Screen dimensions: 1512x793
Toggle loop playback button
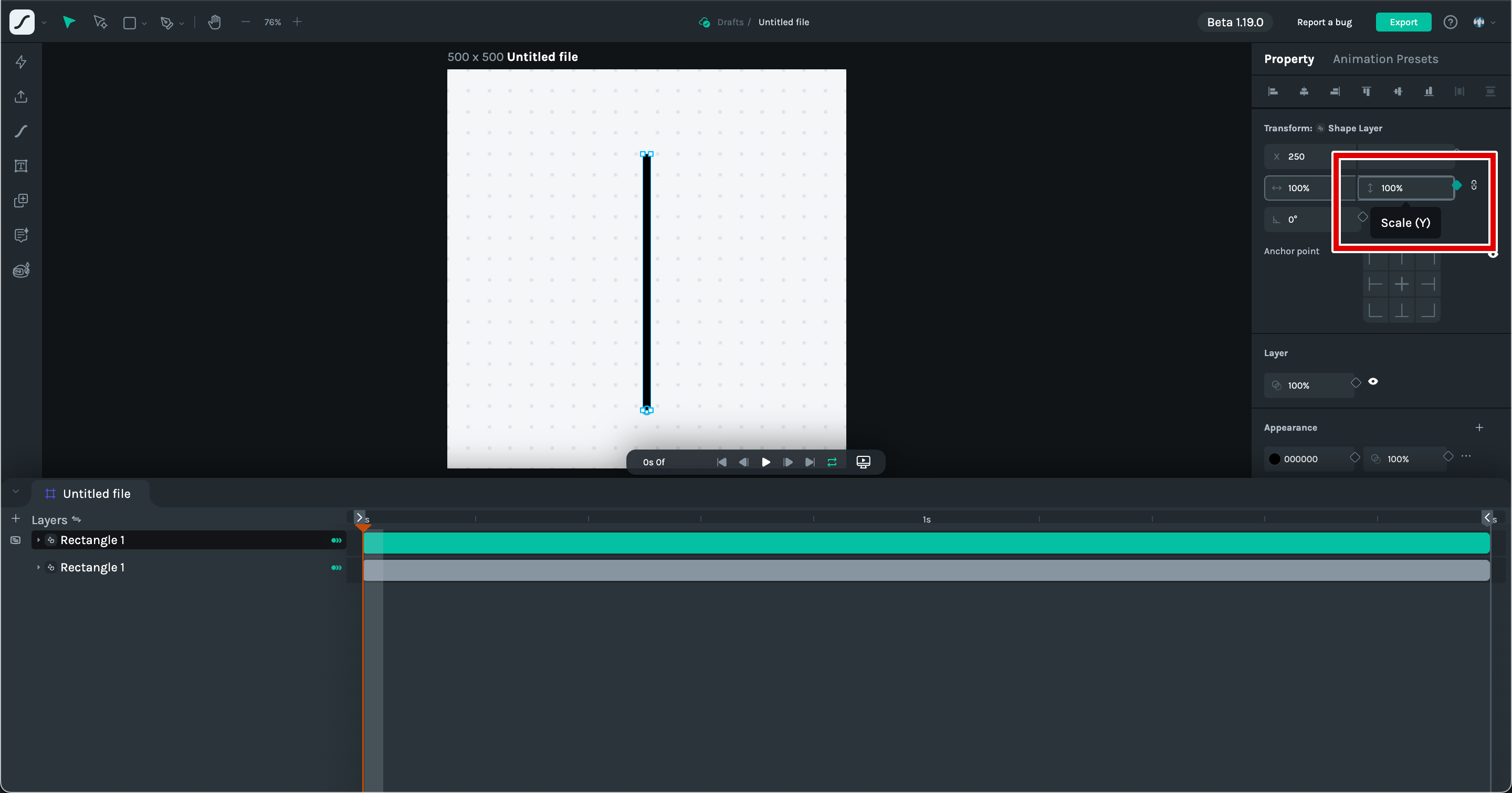[x=832, y=462]
